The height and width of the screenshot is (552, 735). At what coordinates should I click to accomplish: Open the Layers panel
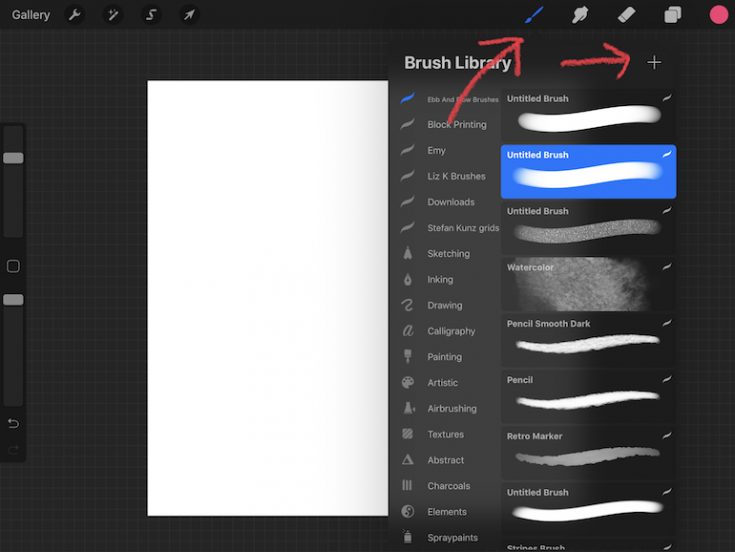pyautogui.click(x=673, y=15)
